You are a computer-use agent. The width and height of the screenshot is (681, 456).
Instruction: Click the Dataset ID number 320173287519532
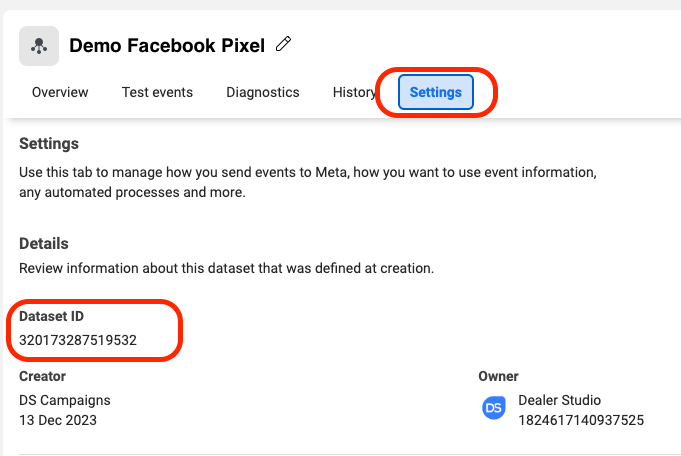click(x=78, y=340)
